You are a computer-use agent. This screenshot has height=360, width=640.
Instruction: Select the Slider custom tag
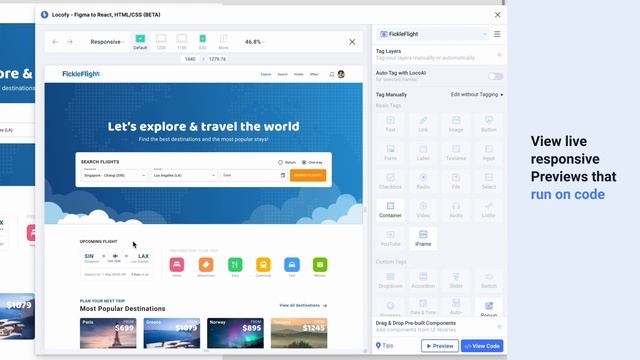(456, 280)
